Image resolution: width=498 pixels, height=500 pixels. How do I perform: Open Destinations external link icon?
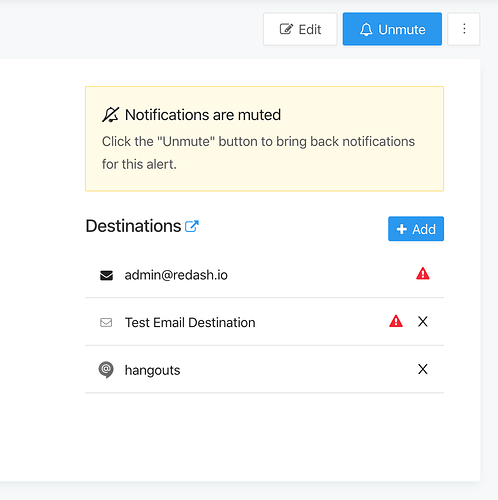point(192,226)
